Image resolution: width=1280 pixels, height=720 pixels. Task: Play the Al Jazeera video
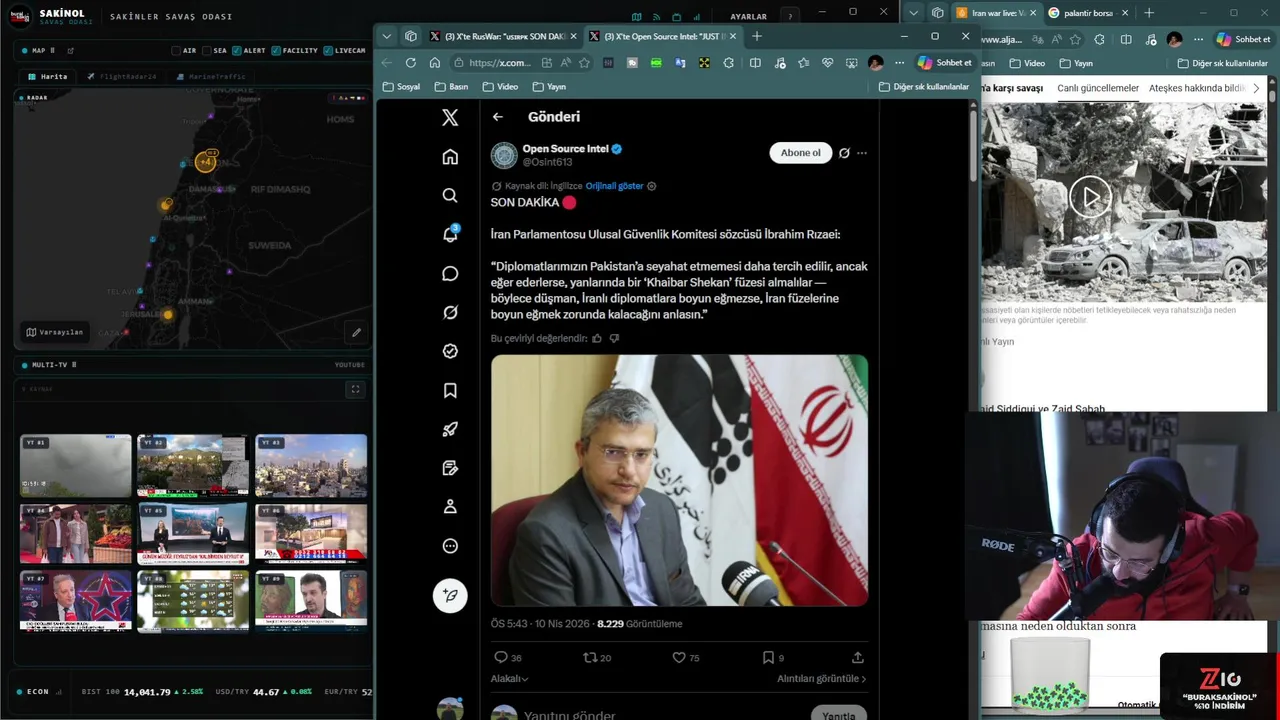[1090, 197]
